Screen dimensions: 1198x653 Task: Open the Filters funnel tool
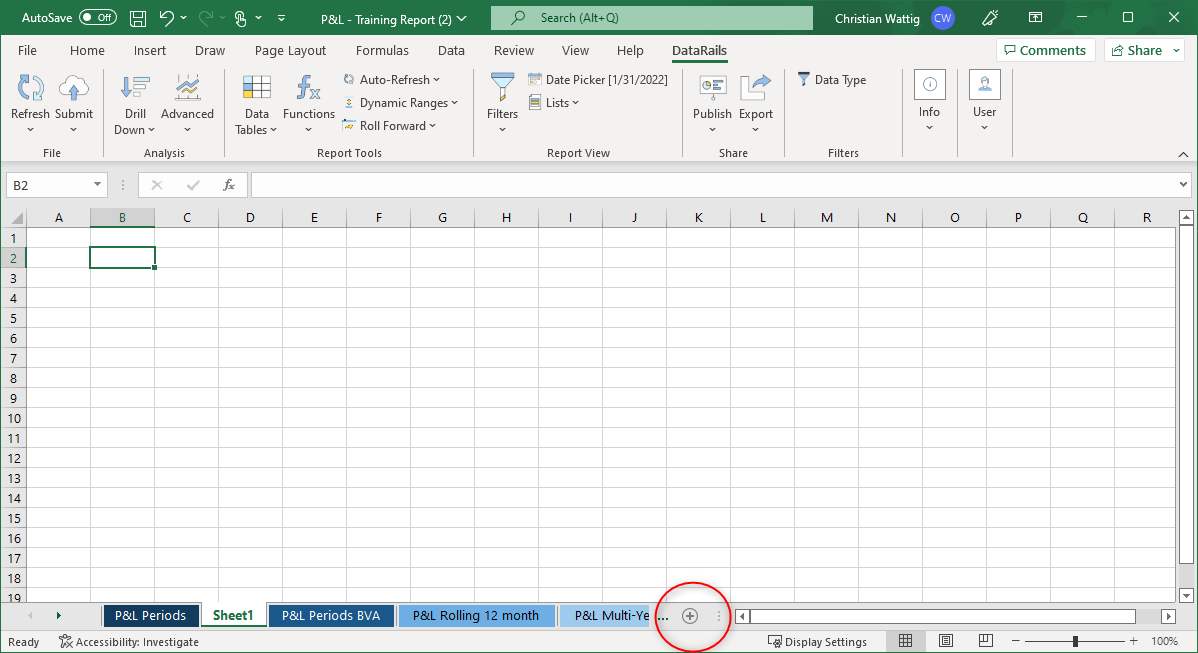(x=502, y=105)
